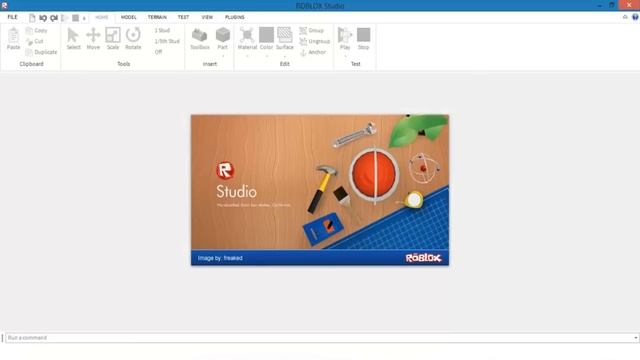Switch to the PLUGINS ribbon tab
This screenshot has width=640, height=360.
235,17
